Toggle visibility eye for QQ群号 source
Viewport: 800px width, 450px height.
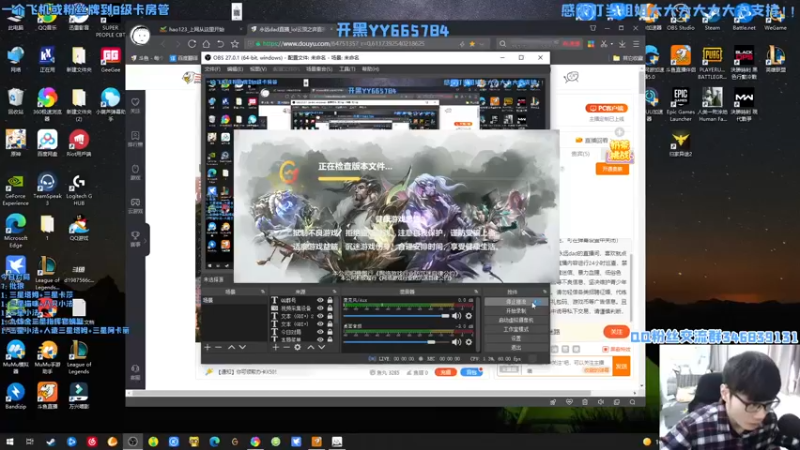tap(320, 301)
